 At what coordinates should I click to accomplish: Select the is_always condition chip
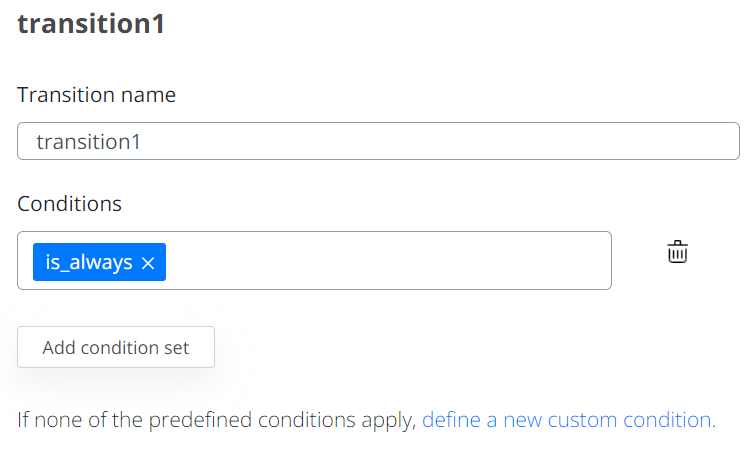pos(90,262)
